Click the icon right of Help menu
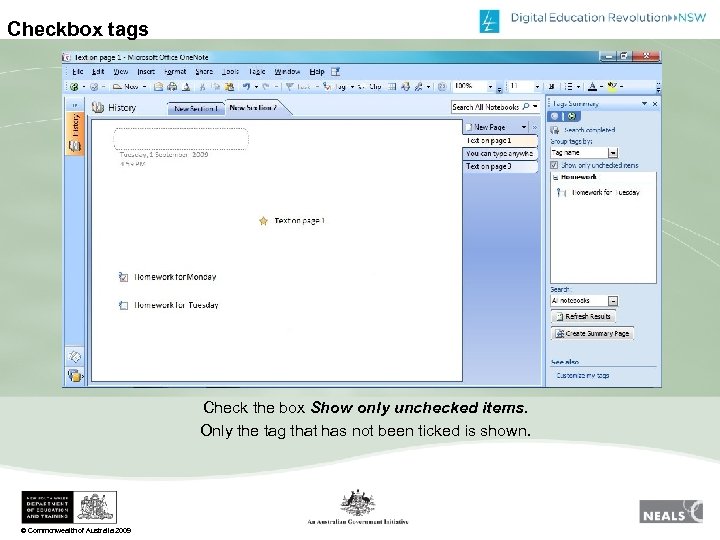Screen dimensions: 720x540 (x=336, y=72)
